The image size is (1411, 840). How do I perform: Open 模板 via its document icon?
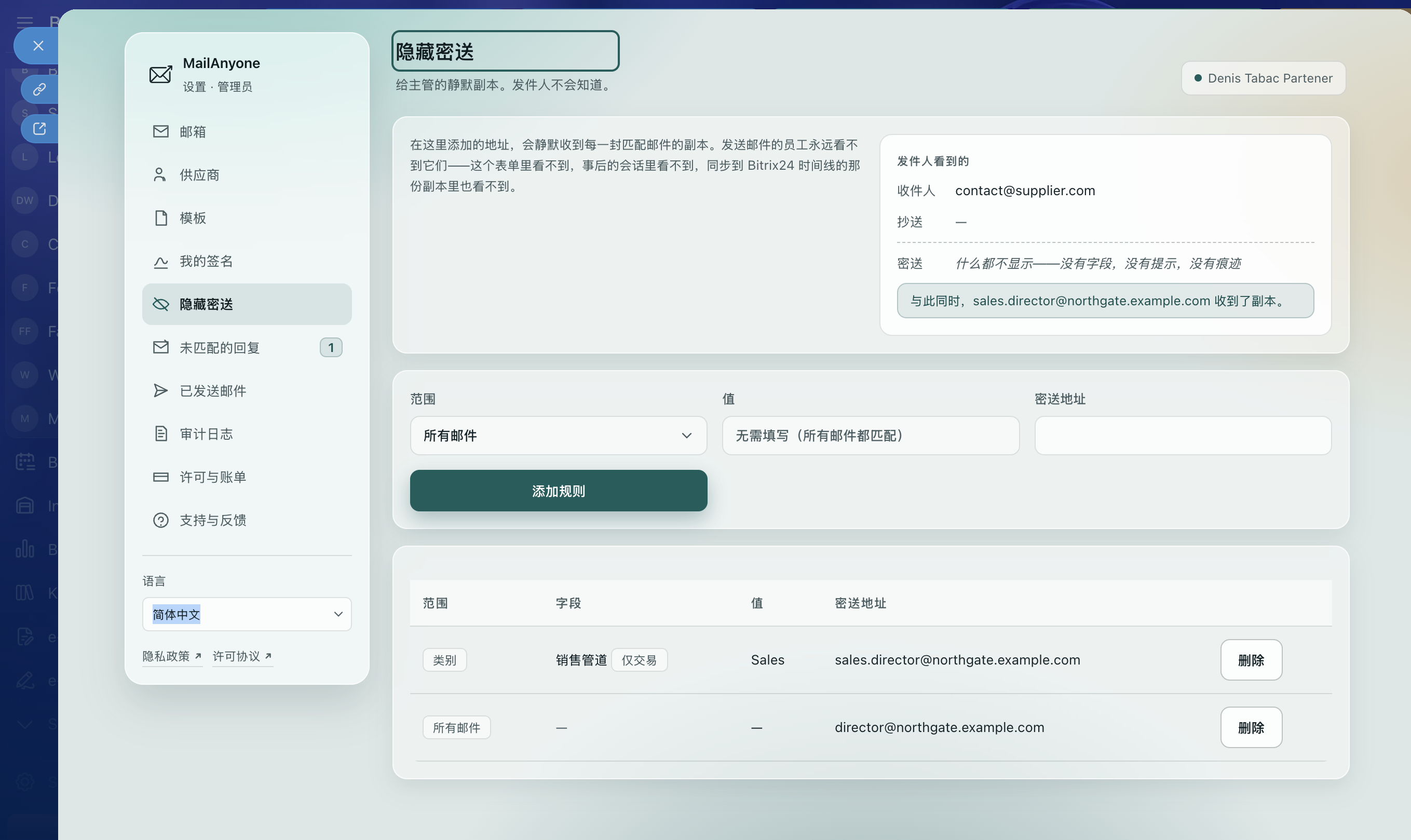click(x=161, y=218)
